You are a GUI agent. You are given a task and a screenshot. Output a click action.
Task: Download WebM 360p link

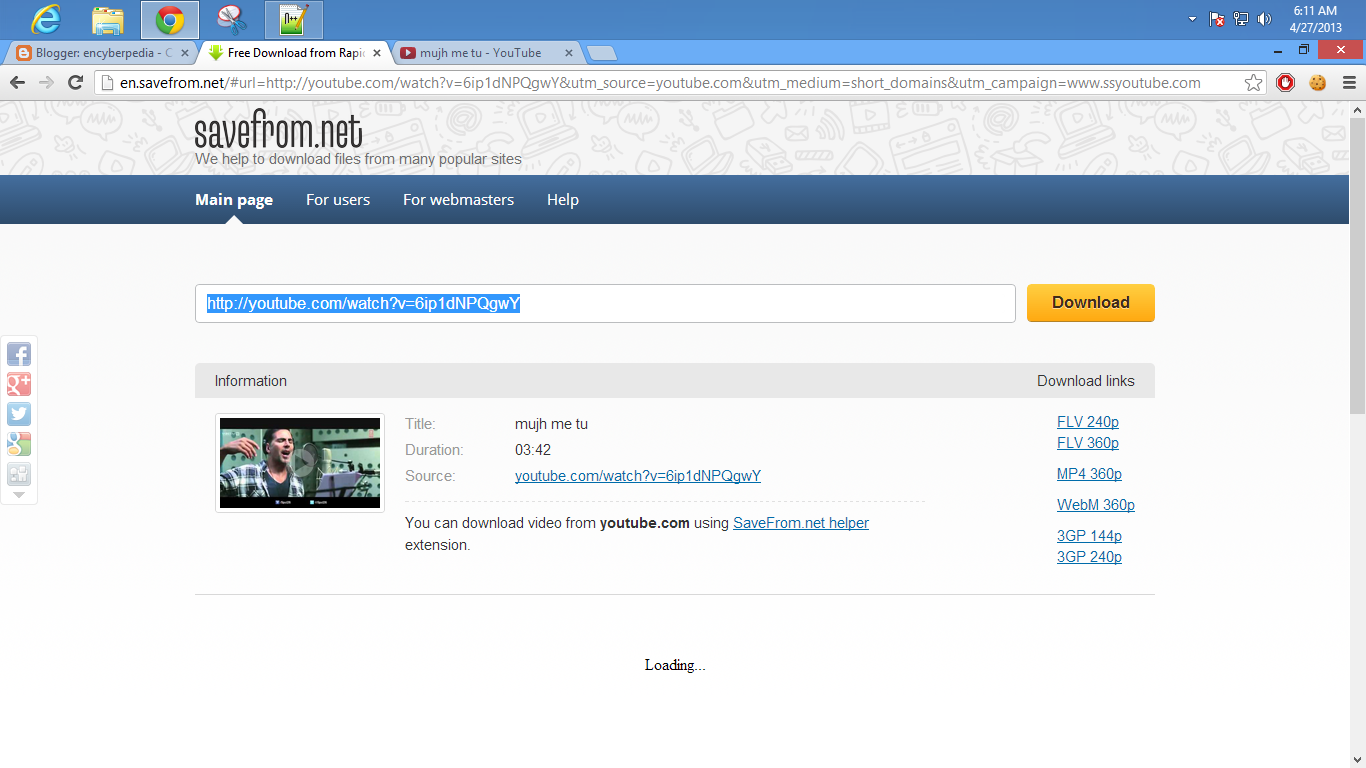[1096, 505]
